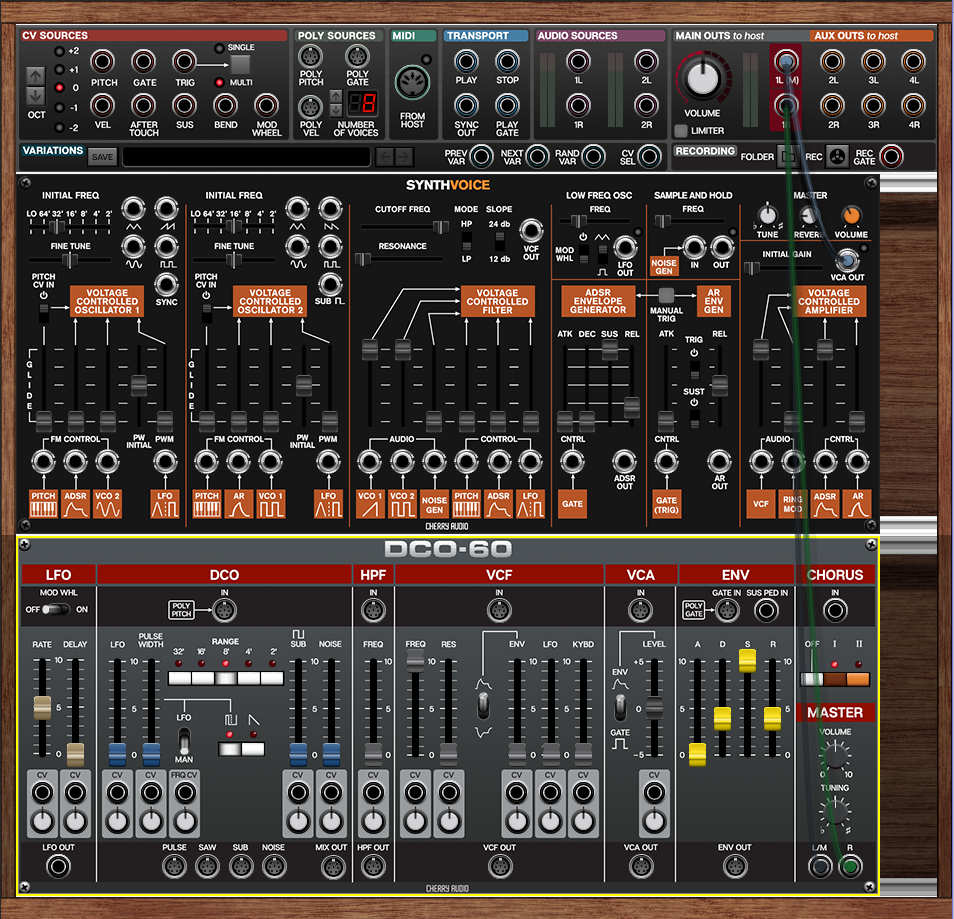The width and height of the screenshot is (954, 919).
Task: Click the POLY PITCH jack in Poly Sources
Action: 310,57
